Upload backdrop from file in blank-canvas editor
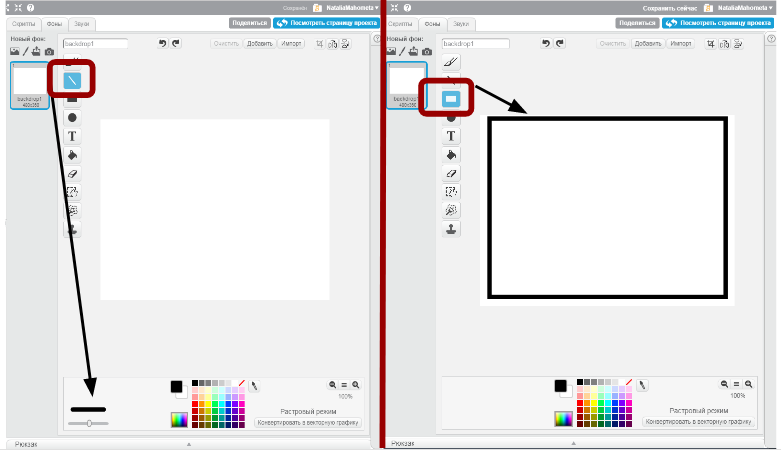Image resolution: width=781 pixels, height=456 pixels. (x=36, y=51)
